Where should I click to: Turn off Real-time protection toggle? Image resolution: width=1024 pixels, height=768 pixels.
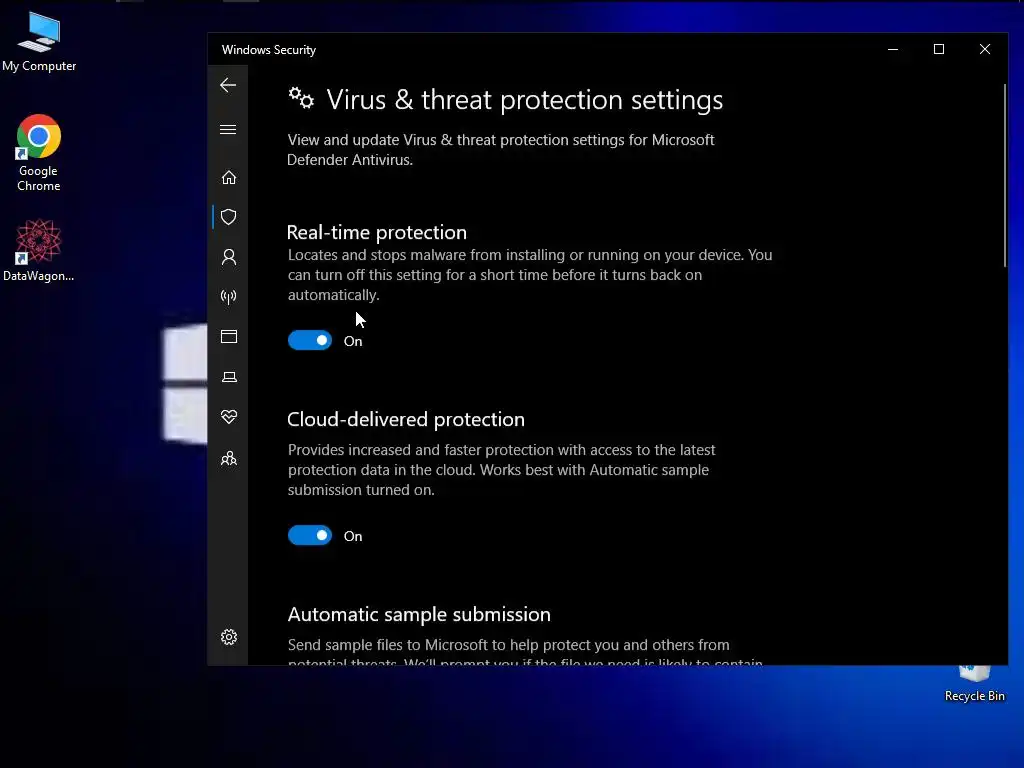[x=310, y=340]
